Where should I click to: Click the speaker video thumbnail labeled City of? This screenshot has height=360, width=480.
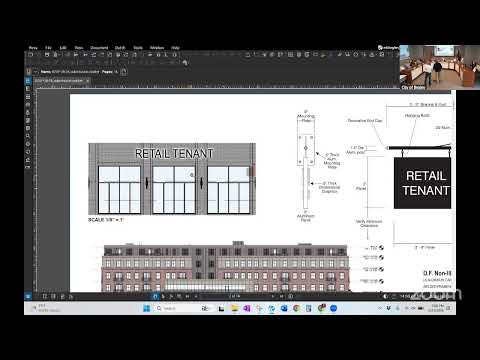point(440,67)
